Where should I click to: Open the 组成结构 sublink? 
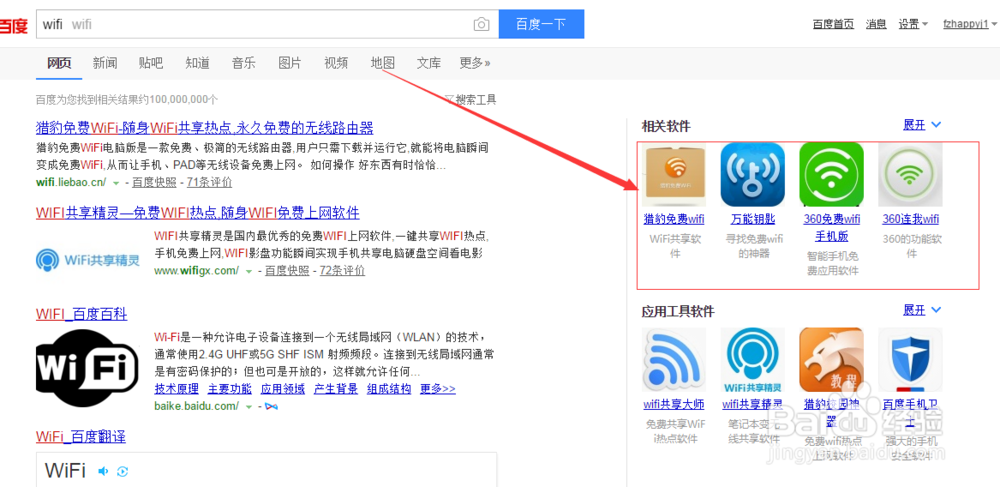(x=389, y=389)
